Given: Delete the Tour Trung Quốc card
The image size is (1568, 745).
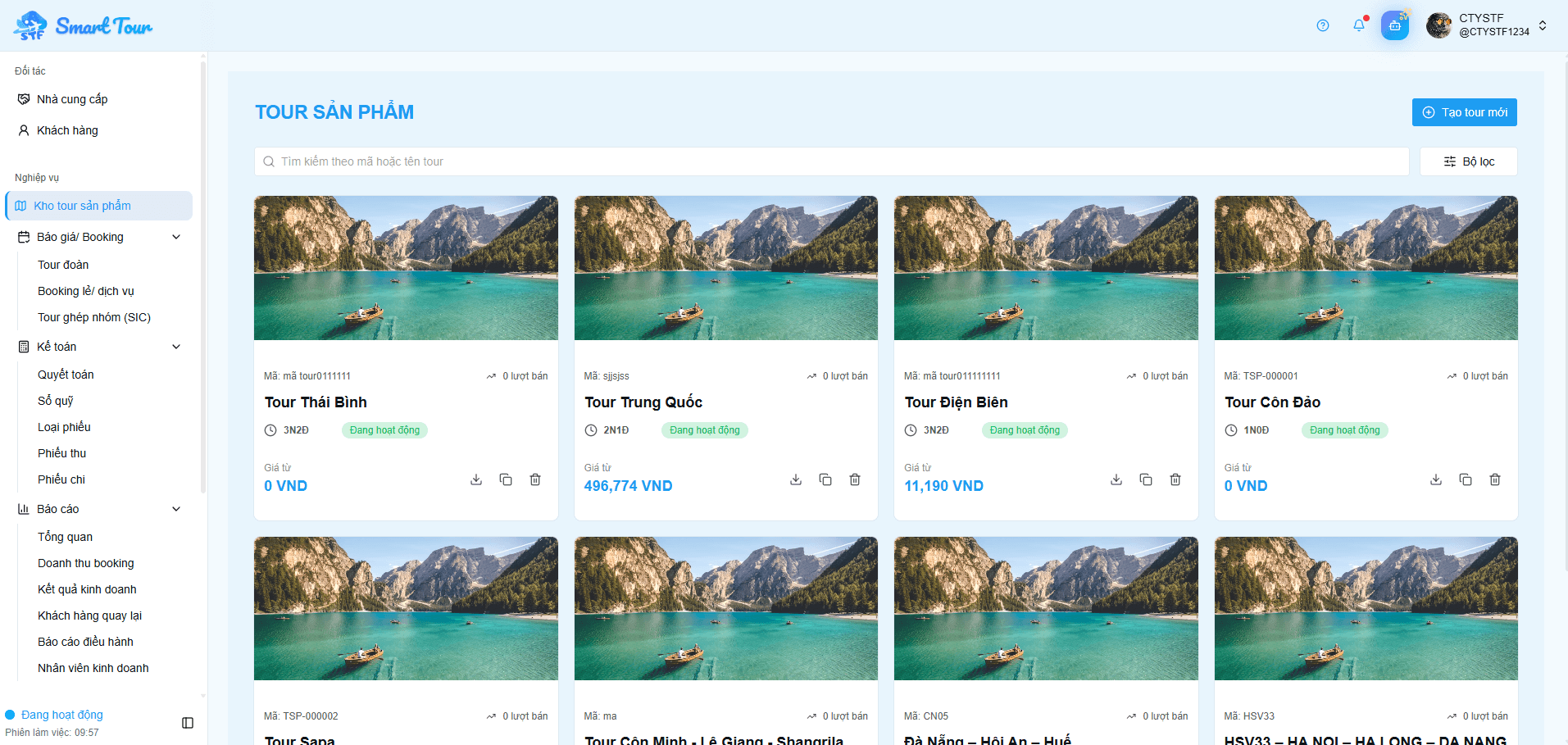Looking at the screenshot, I should [855, 479].
